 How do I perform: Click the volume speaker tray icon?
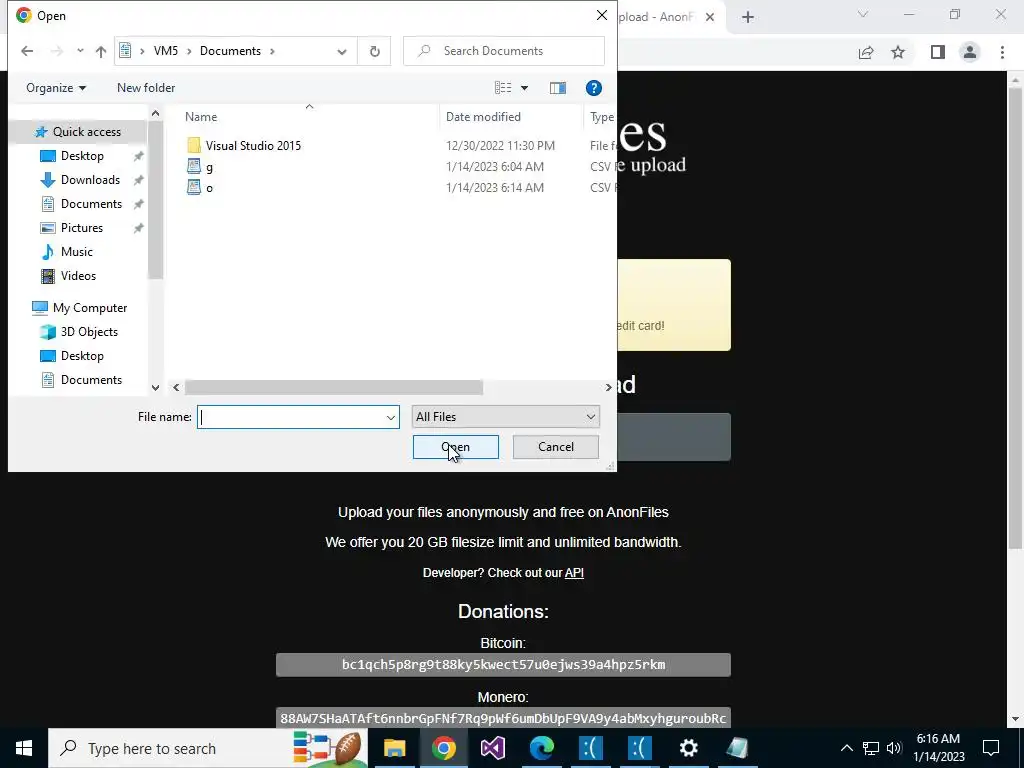coord(893,748)
